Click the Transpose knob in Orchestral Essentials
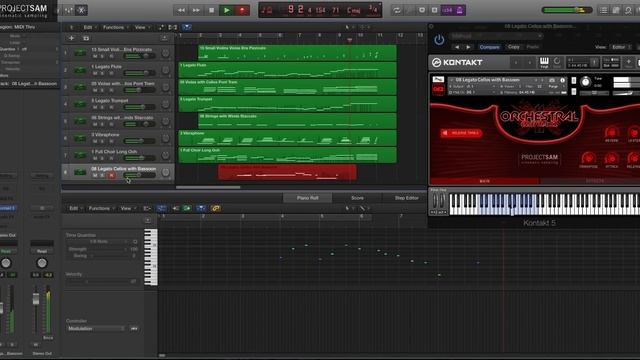Viewport: 640px width, 360px height. [x=588, y=158]
